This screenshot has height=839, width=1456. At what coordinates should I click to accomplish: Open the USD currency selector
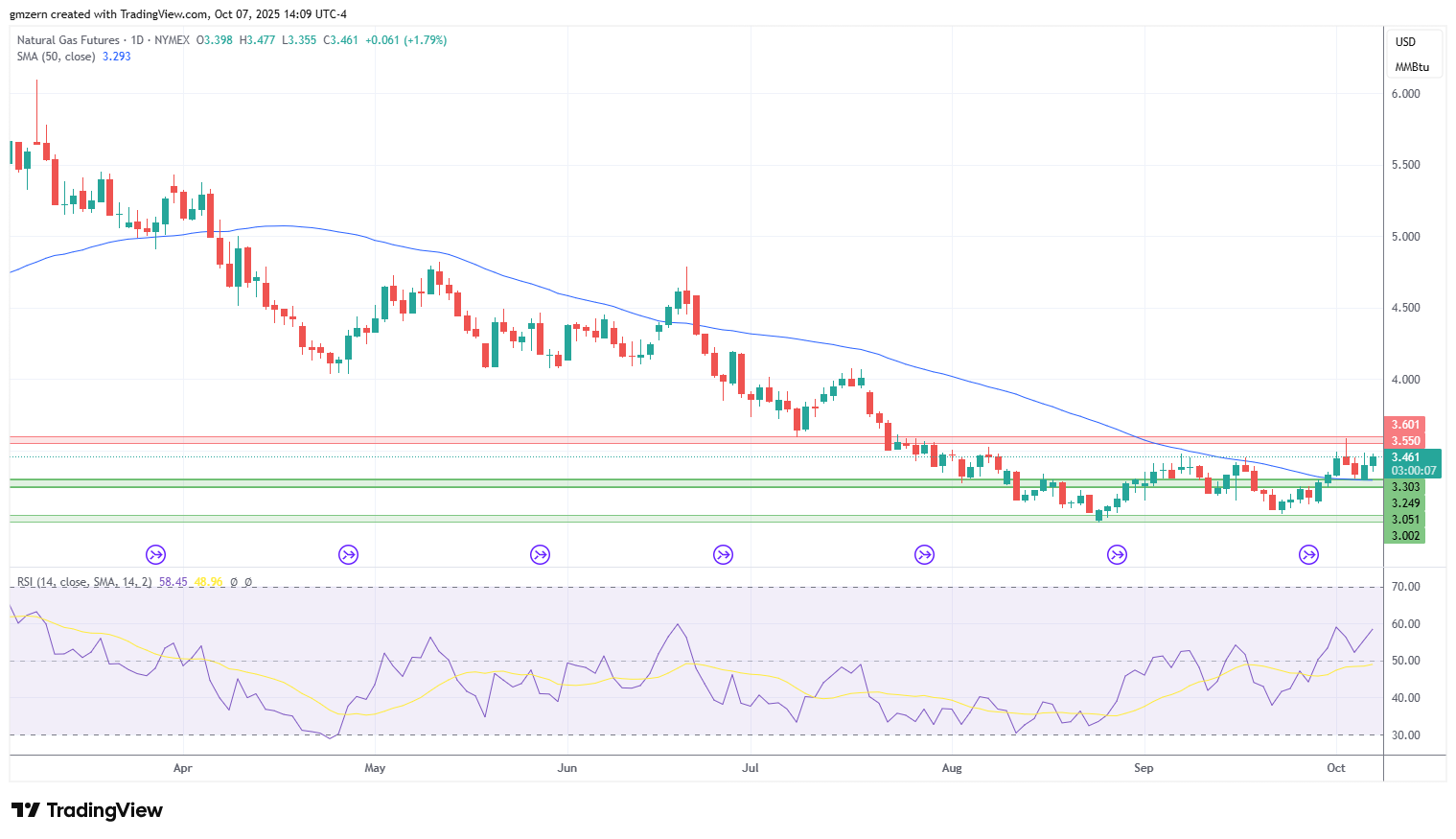(x=1405, y=42)
